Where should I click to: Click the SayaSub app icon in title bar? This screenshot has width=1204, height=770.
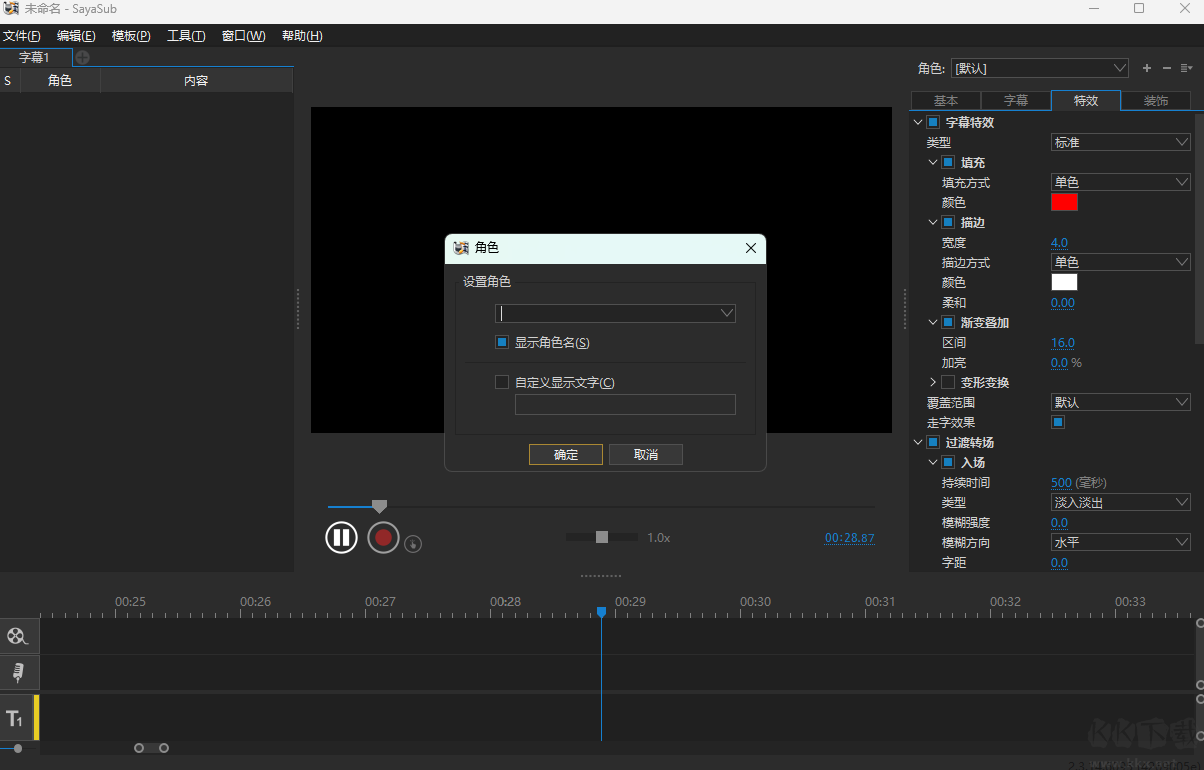tap(10, 8)
